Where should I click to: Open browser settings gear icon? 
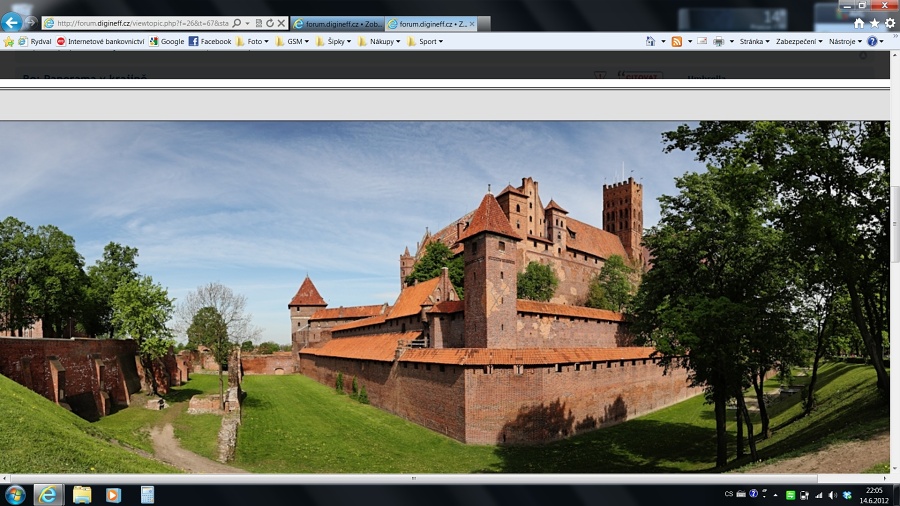tap(889, 23)
